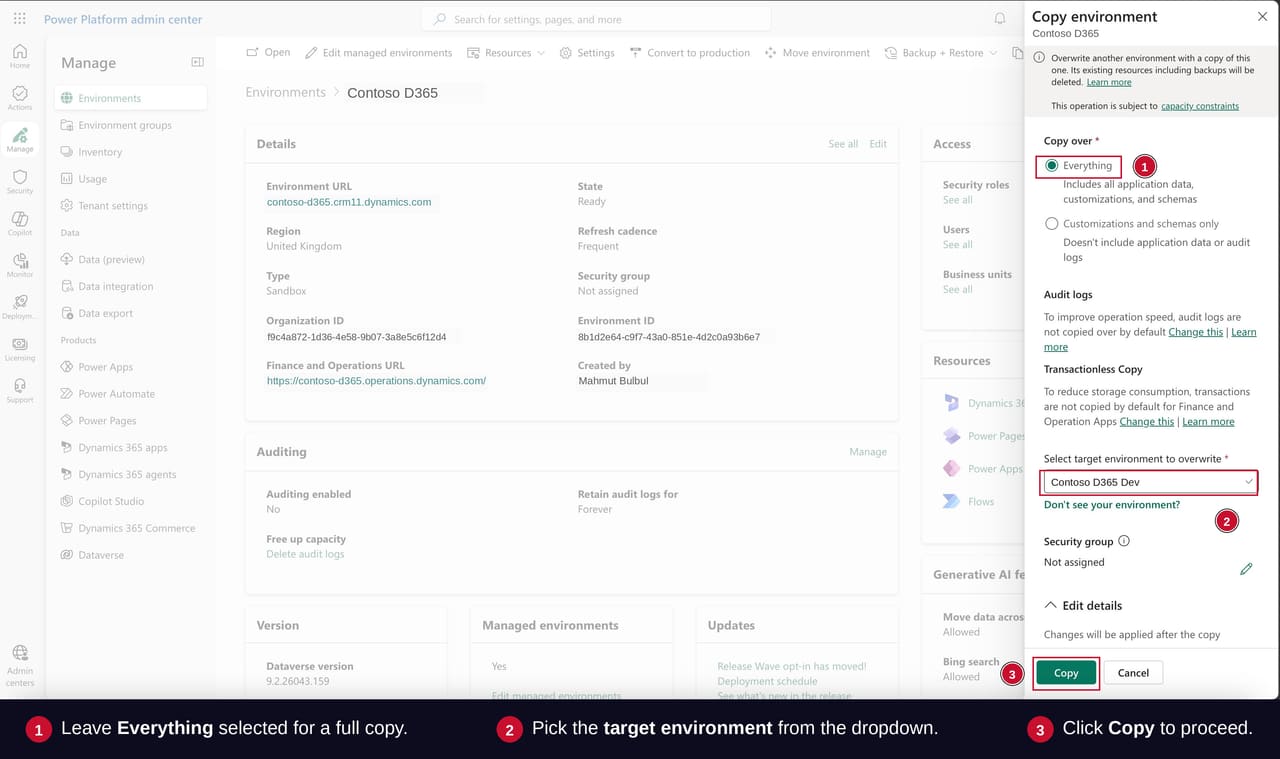Click Change this for transactionless copy

click(1147, 422)
